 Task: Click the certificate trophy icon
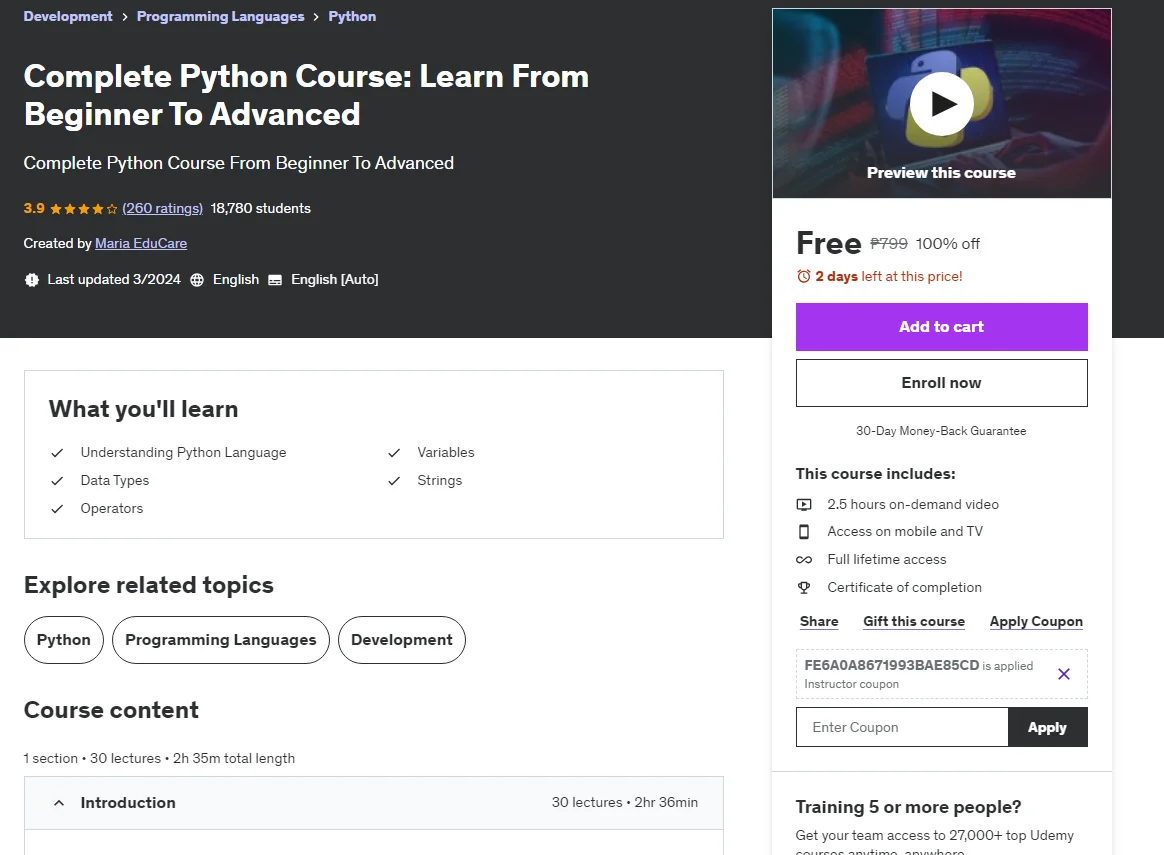click(x=804, y=588)
